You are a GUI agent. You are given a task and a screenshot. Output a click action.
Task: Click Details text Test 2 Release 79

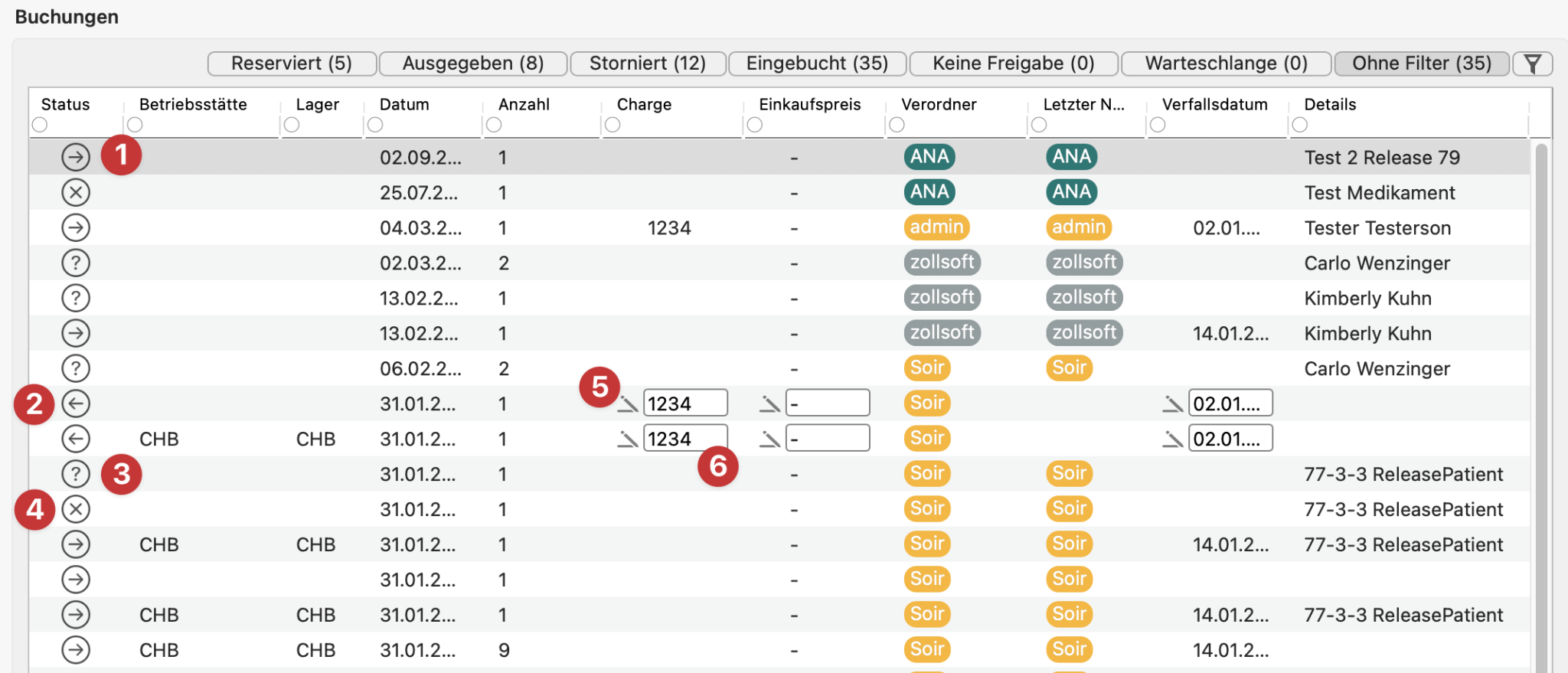pos(1382,158)
